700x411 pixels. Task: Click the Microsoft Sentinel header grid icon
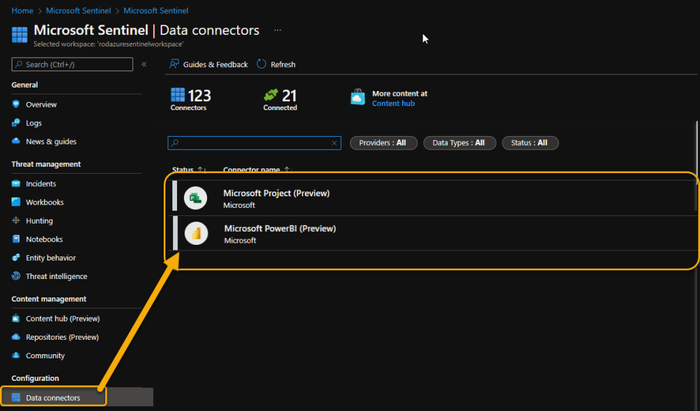20,35
